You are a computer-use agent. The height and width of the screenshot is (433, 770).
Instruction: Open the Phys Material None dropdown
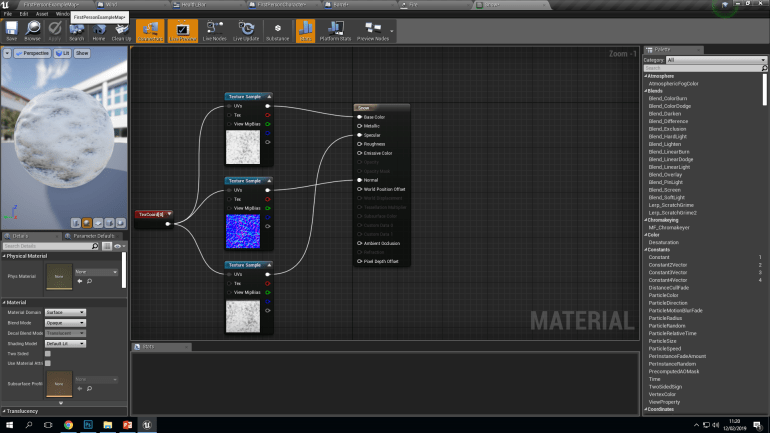coord(96,272)
